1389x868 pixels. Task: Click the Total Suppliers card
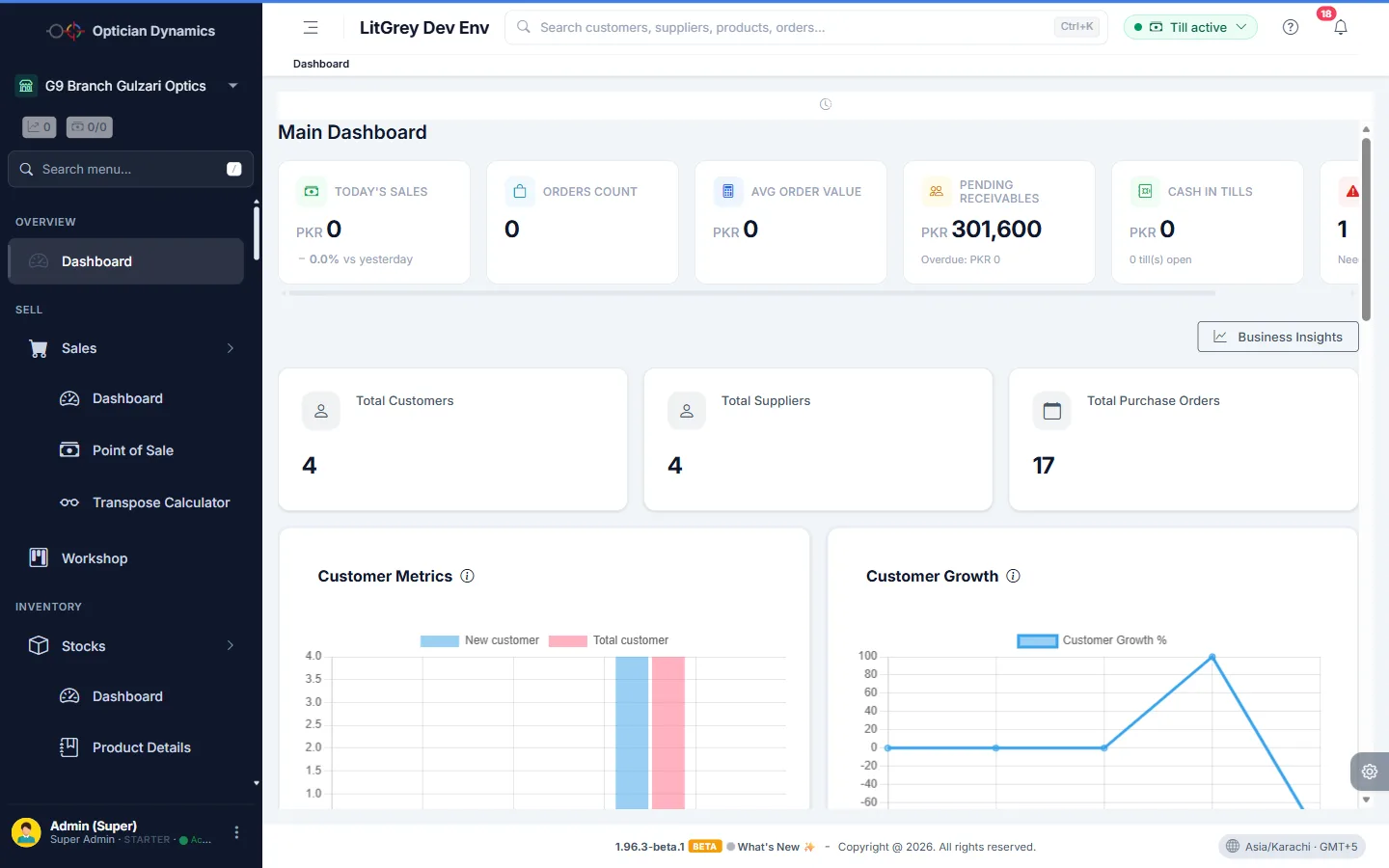click(818, 440)
